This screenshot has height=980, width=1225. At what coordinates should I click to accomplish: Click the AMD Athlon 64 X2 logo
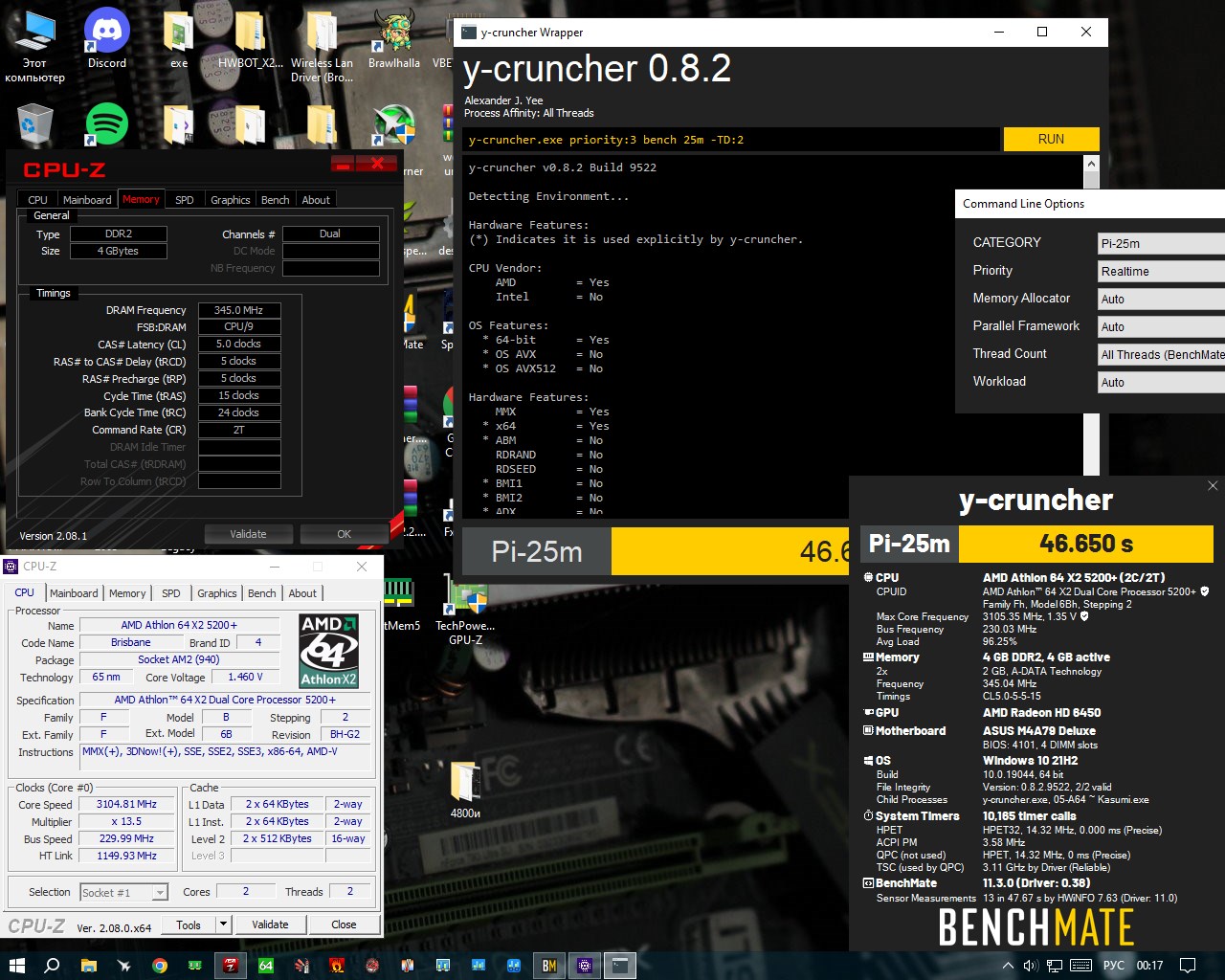328,651
